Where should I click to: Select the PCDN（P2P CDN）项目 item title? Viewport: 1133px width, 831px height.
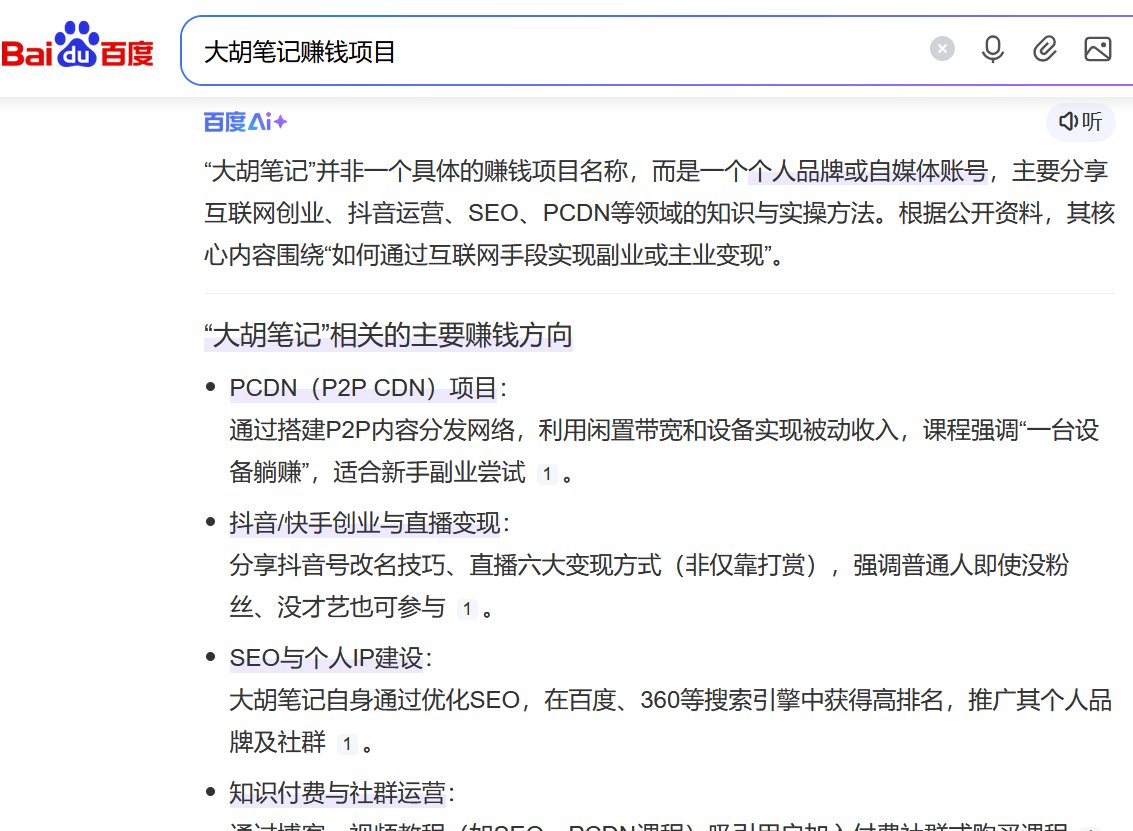click(x=367, y=388)
